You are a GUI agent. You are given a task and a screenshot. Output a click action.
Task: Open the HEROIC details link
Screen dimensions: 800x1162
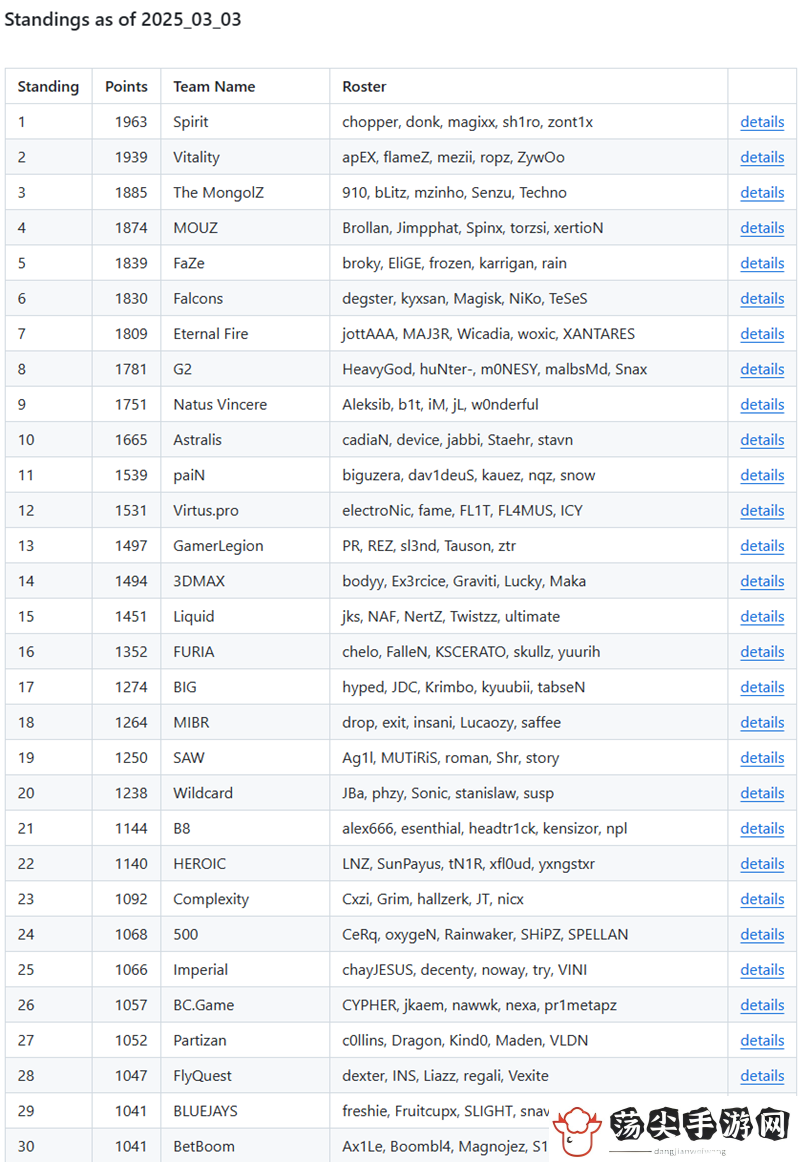coord(762,864)
